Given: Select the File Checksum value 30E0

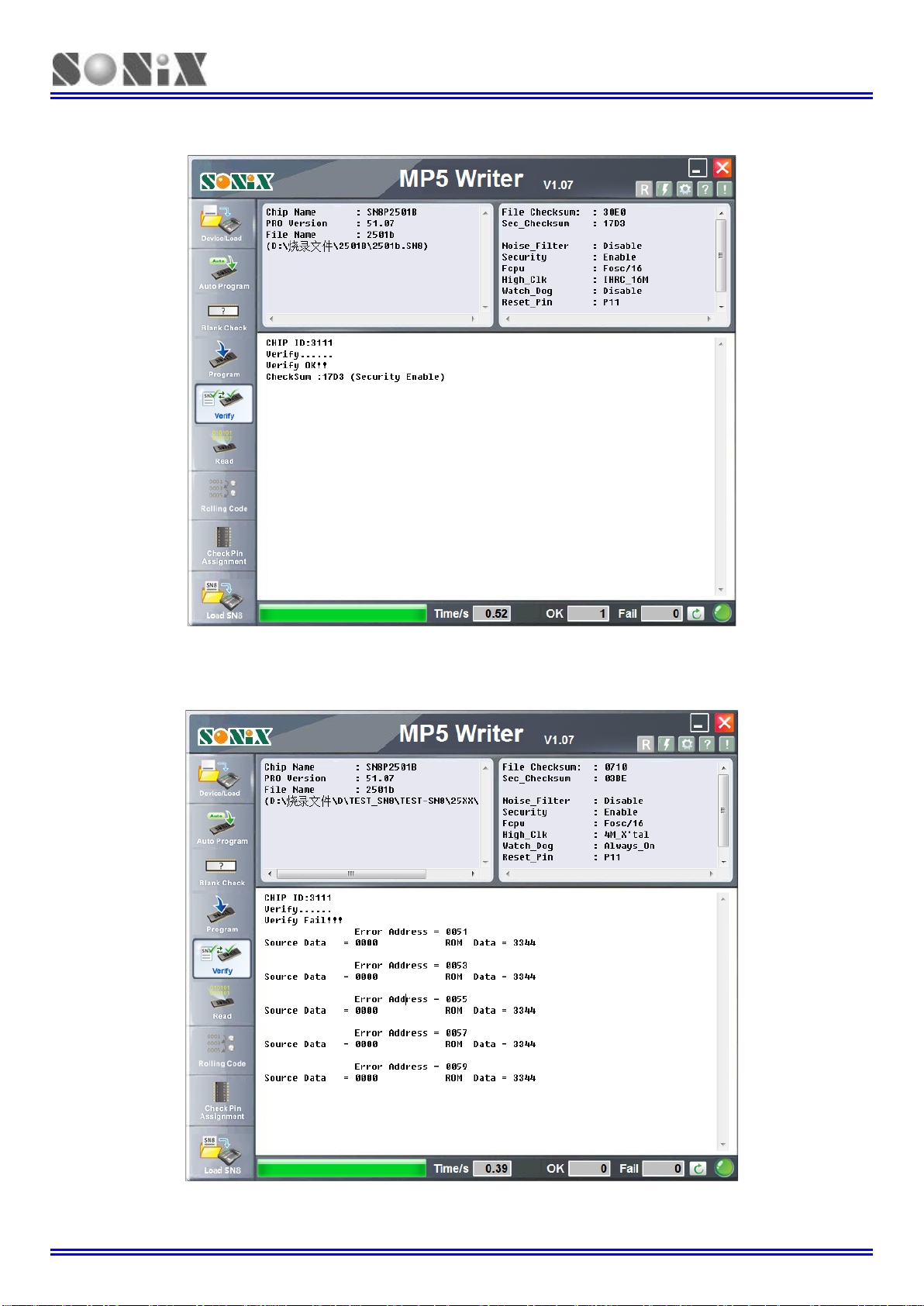Looking at the screenshot, I should click(x=615, y=212).
